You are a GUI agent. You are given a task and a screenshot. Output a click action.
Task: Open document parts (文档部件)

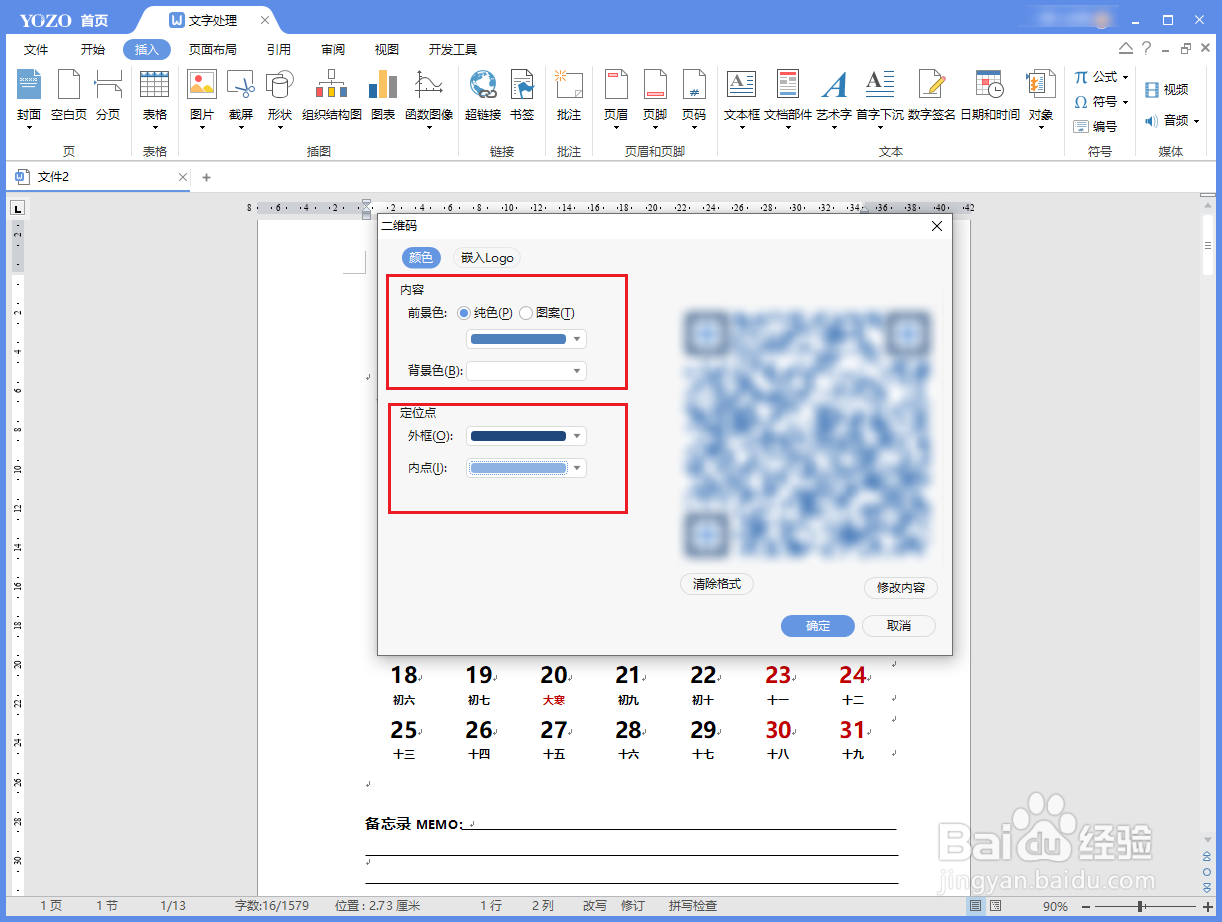pos(788,98)
